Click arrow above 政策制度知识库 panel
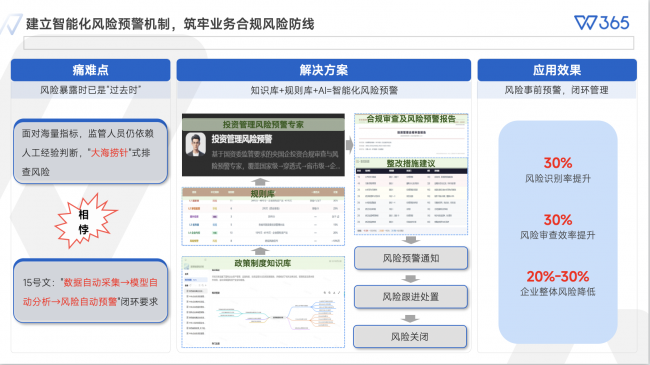The image size is (650, 365). [260, 251]
